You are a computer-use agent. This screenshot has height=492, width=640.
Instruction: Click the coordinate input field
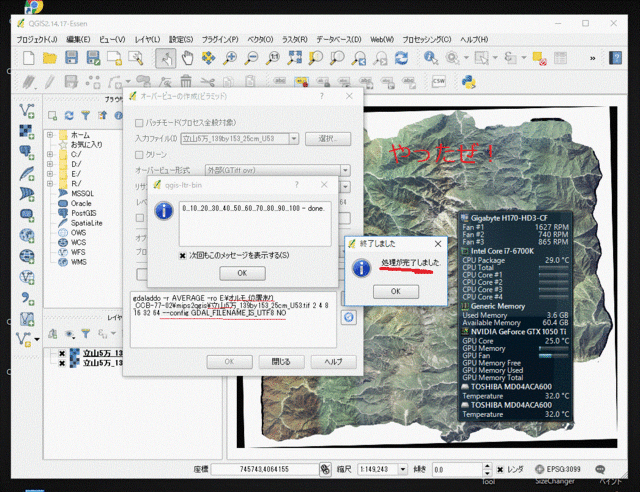264,470
